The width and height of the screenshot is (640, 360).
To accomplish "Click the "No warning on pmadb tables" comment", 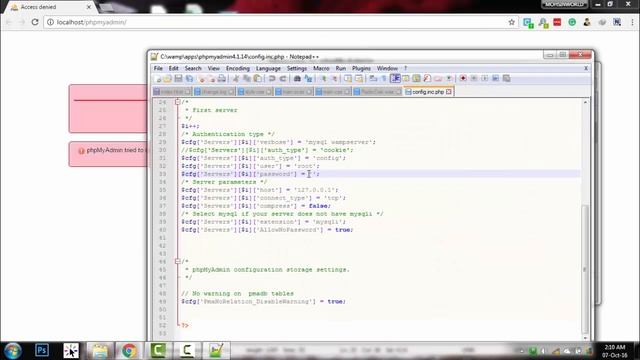I will (237, 293).
